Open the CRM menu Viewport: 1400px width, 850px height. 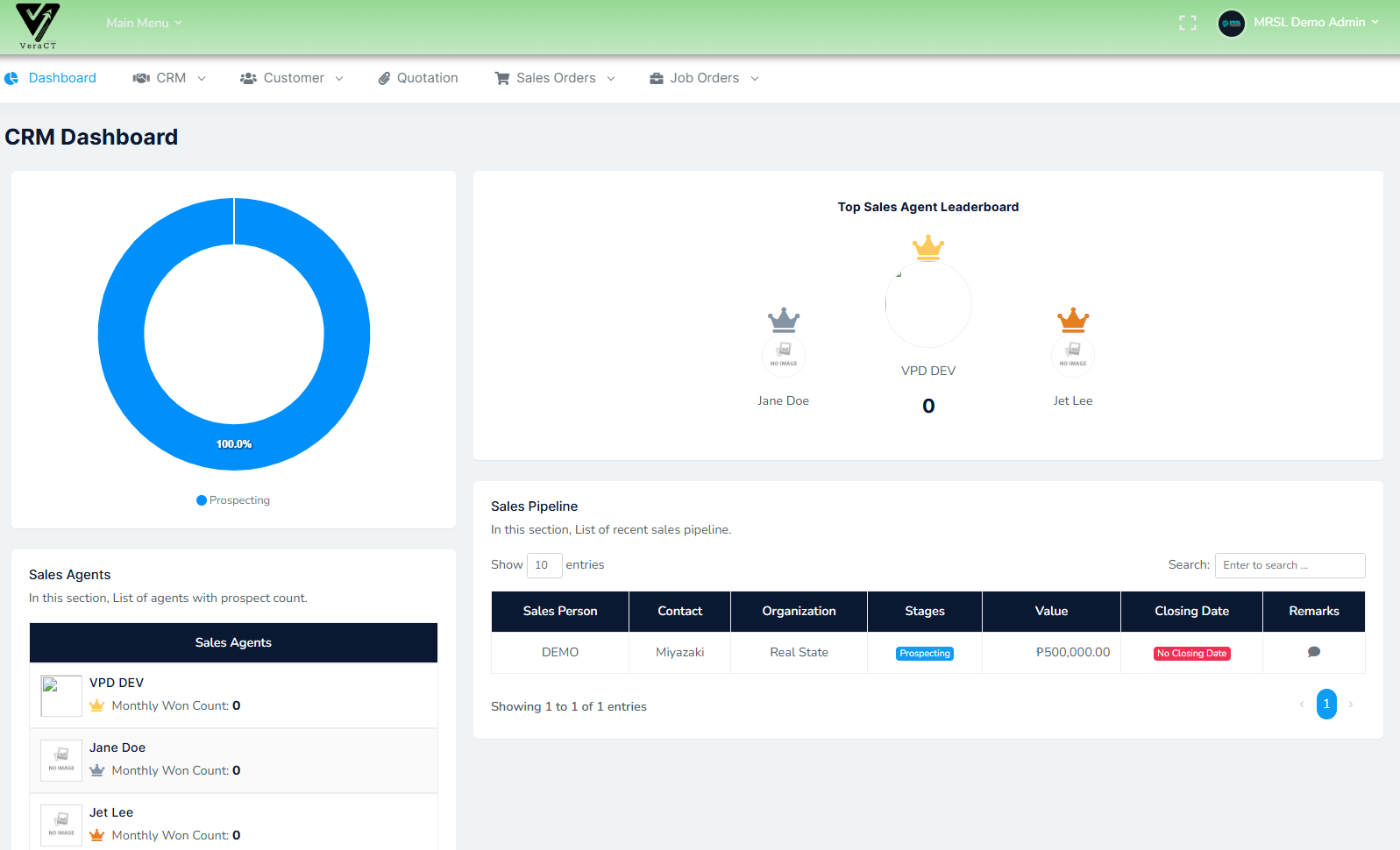pyautogui.click(x=169, y=78)
